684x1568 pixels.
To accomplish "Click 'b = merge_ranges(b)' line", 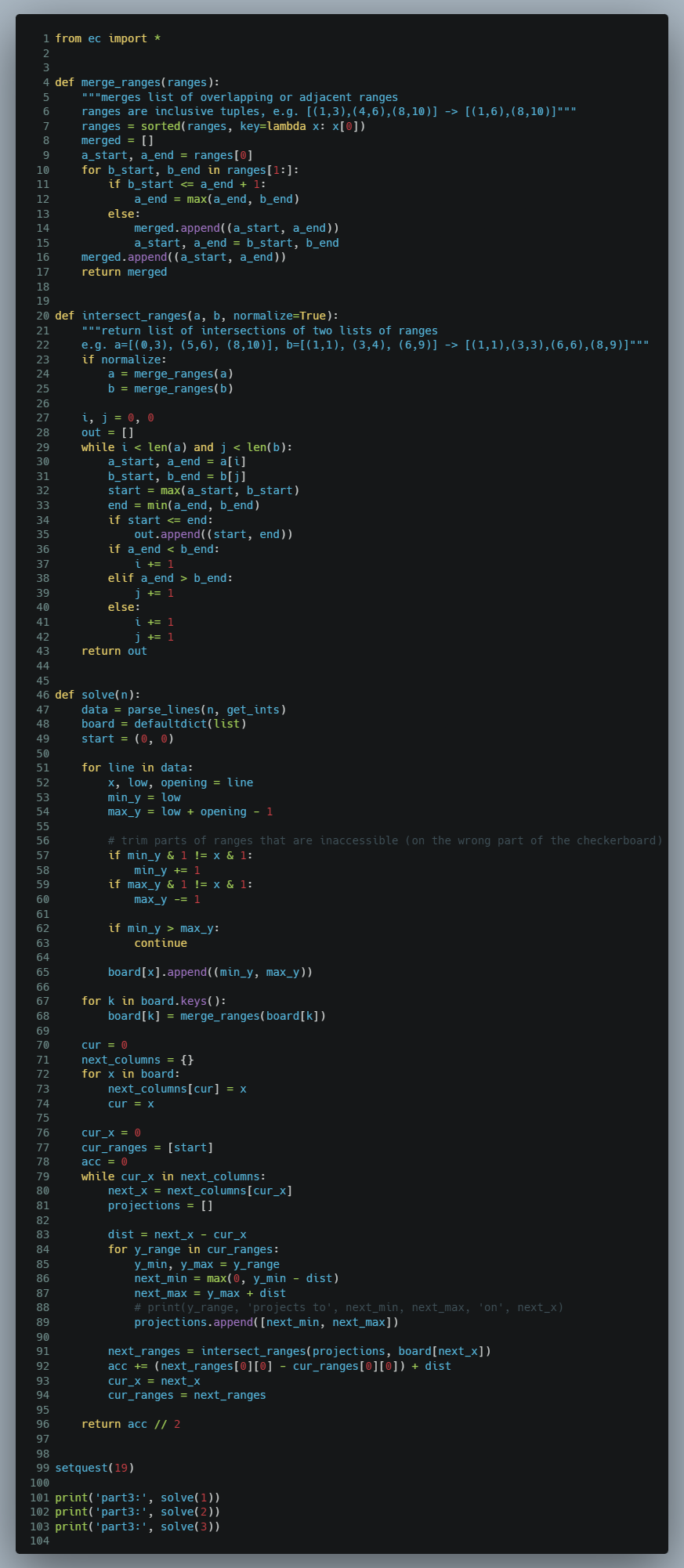I will pos(171,388).
